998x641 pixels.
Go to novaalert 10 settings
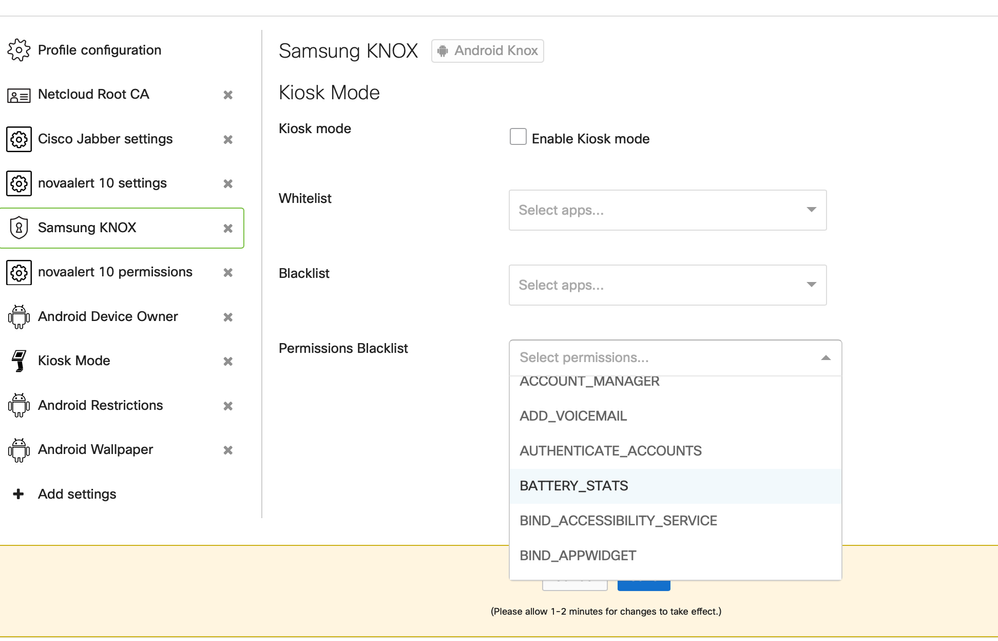[102, 183]
